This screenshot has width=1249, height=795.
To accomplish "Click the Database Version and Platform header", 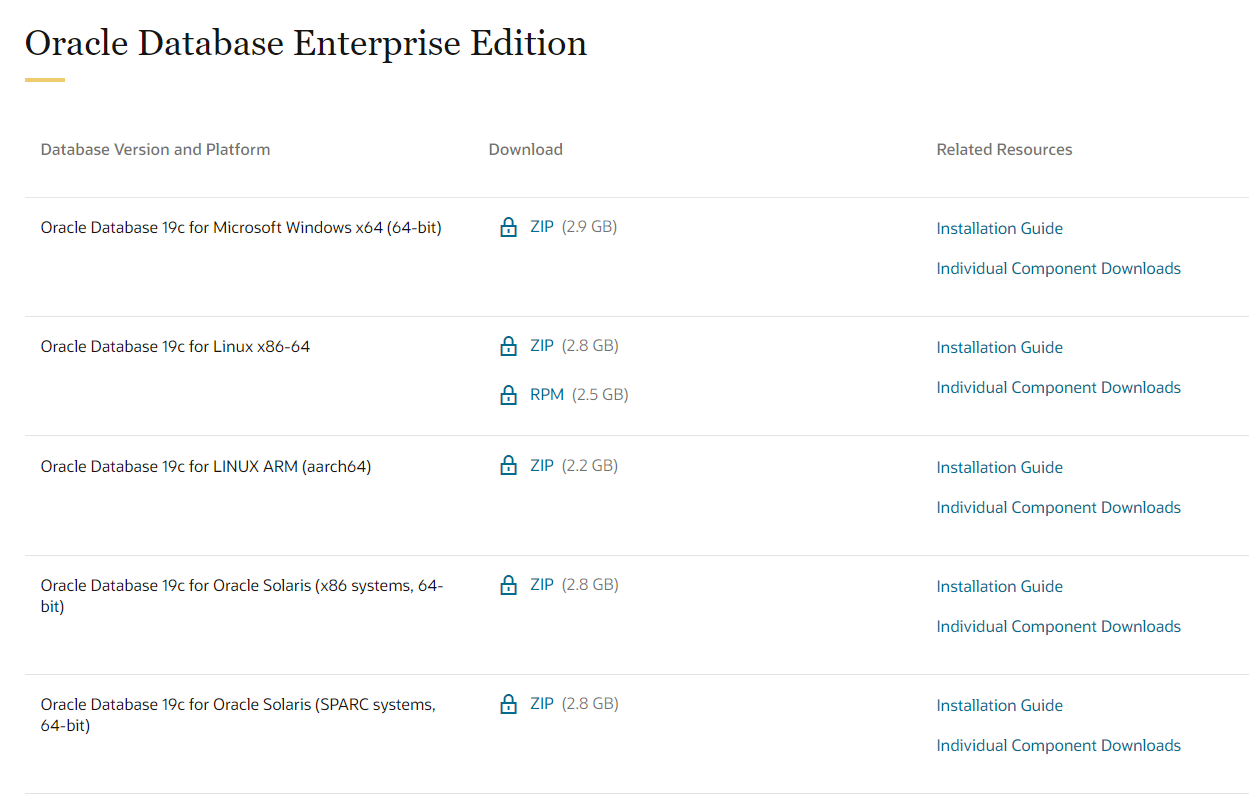I will coord(155,149).
